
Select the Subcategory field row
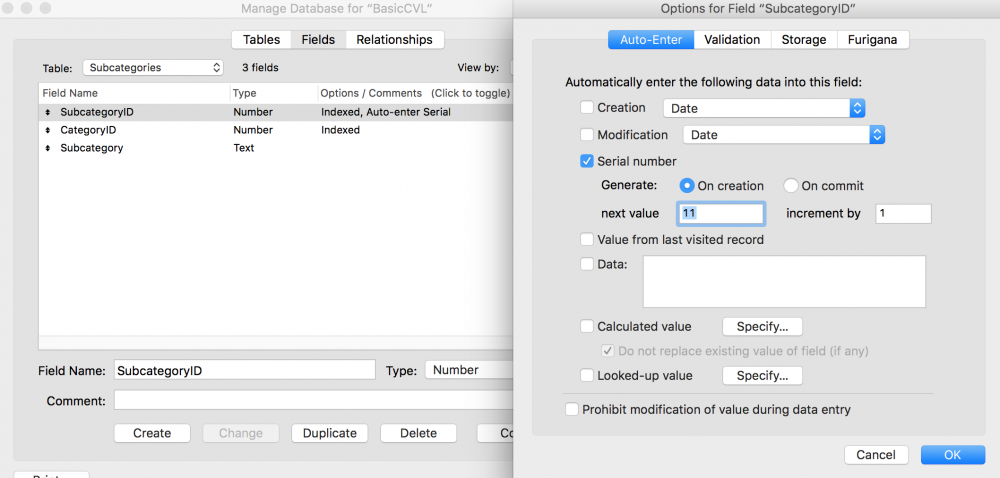92,148
